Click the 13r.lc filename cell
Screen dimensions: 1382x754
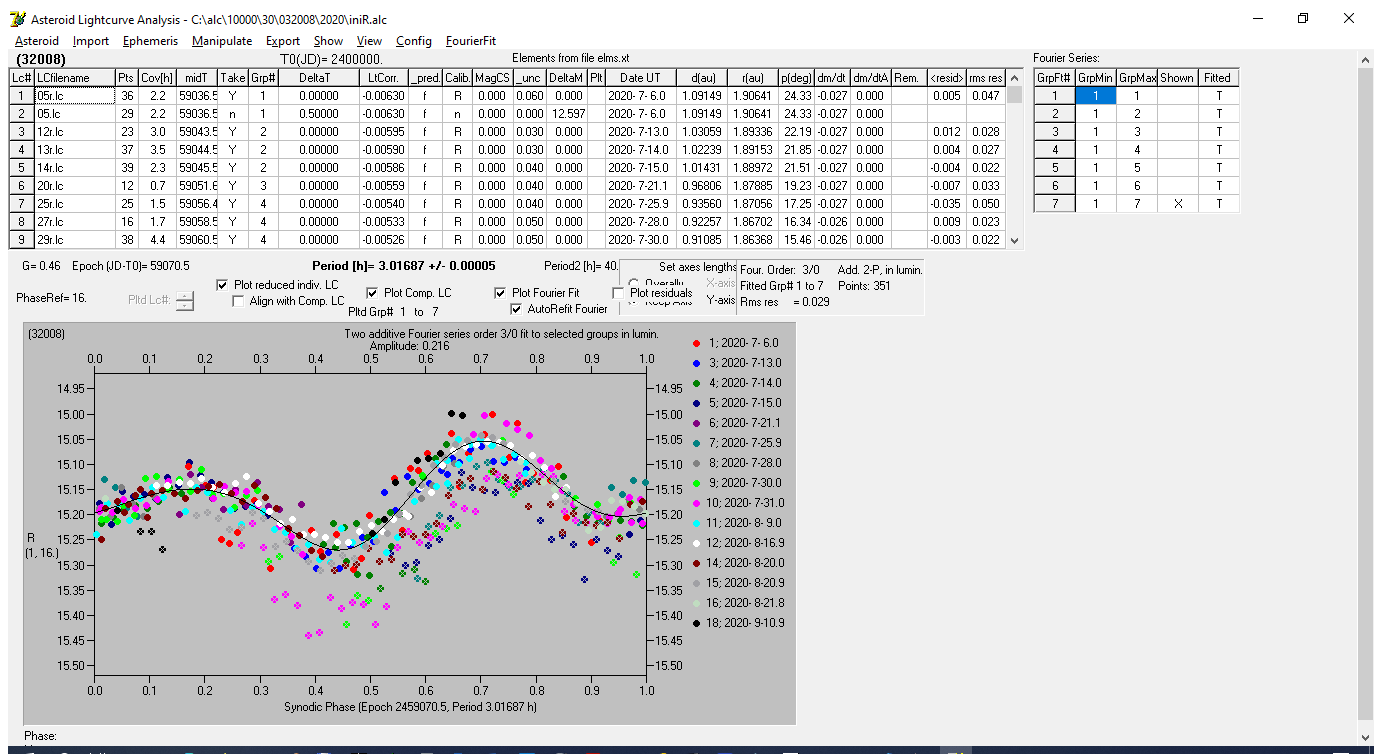click(x=73, y=150)
